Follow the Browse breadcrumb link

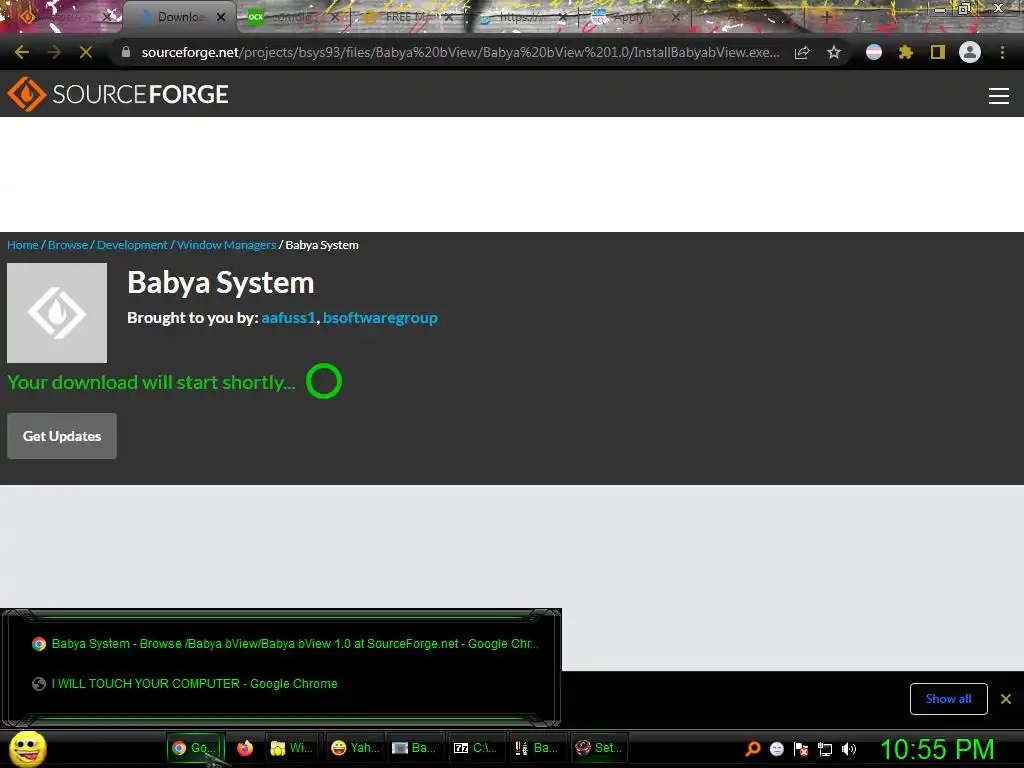tap(68, 245)
